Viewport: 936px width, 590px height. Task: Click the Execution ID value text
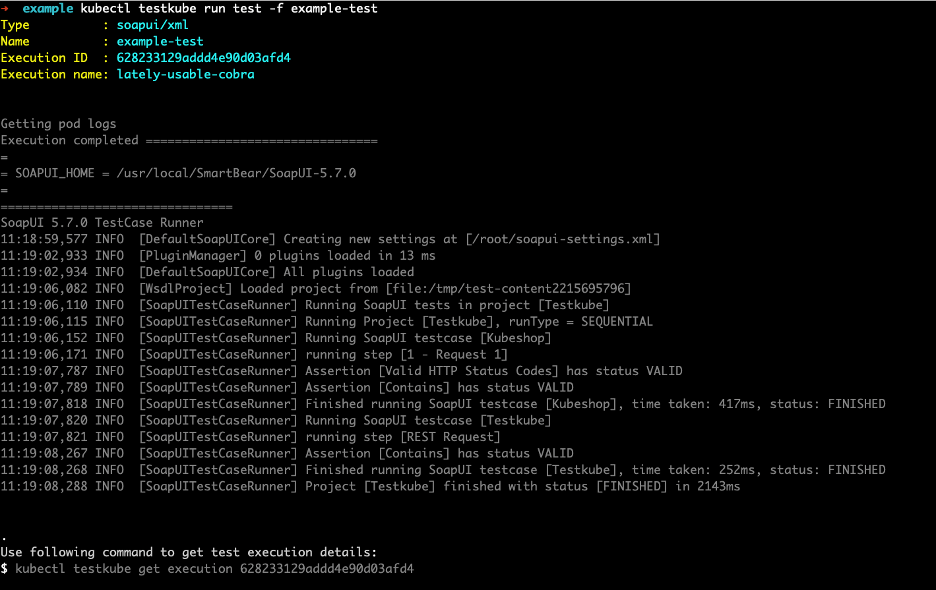203,58
